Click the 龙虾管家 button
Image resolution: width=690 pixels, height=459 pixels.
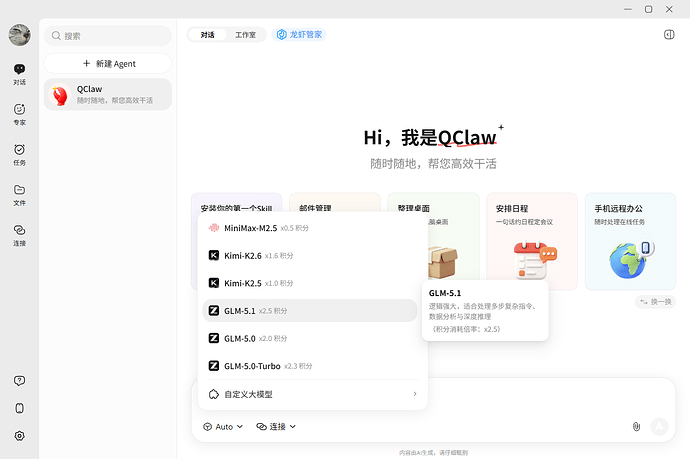(x=299, y=34)
